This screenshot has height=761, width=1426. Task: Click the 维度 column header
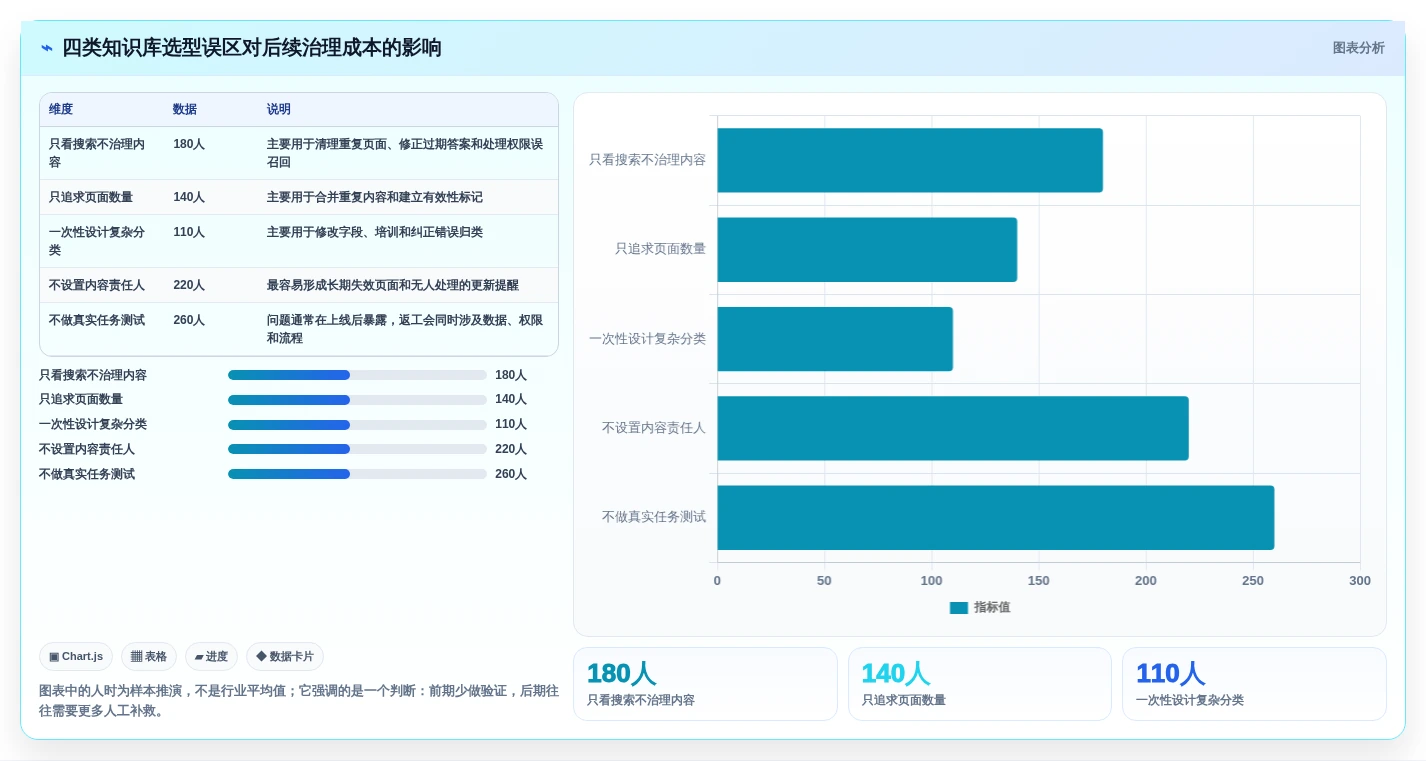[61, 109]
